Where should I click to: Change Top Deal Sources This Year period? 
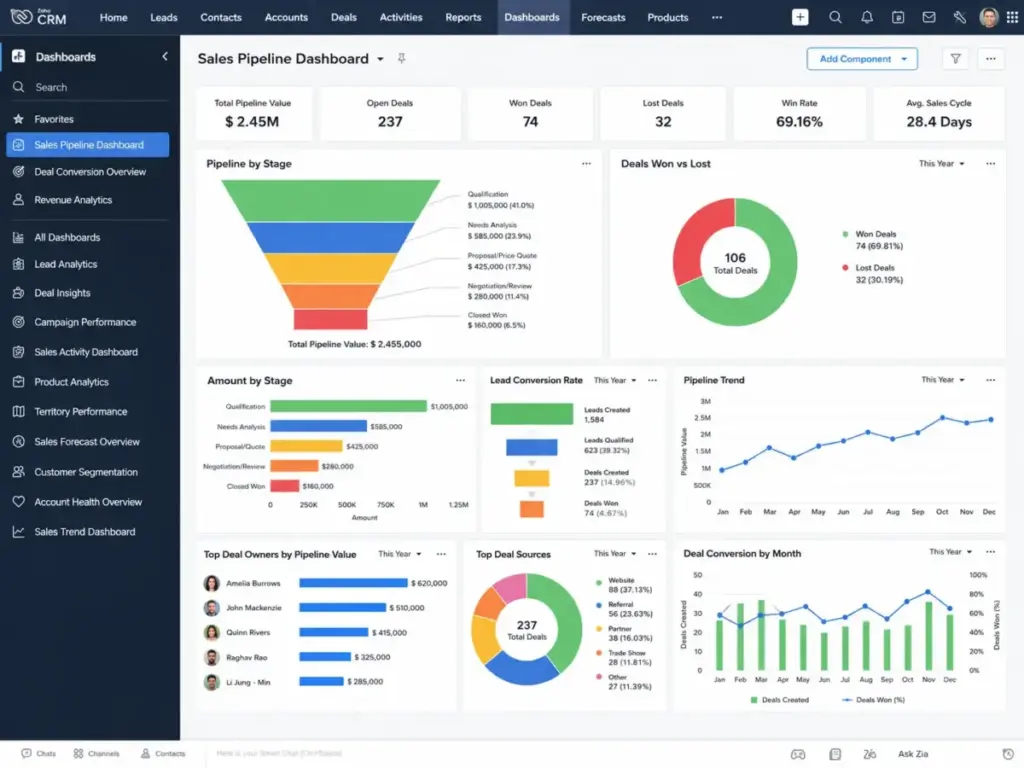(615, 553)
